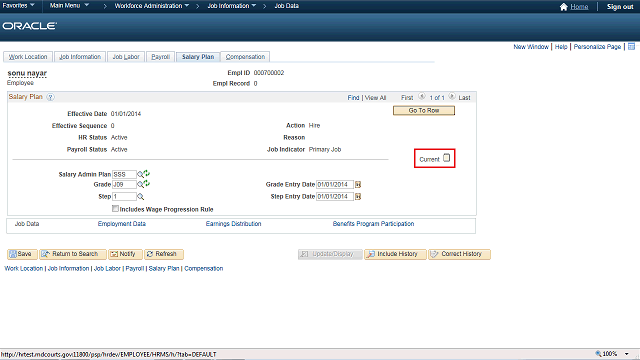Switch to the Work Location tab
Viewport: 640px width, 360px height.
point(28,57)
